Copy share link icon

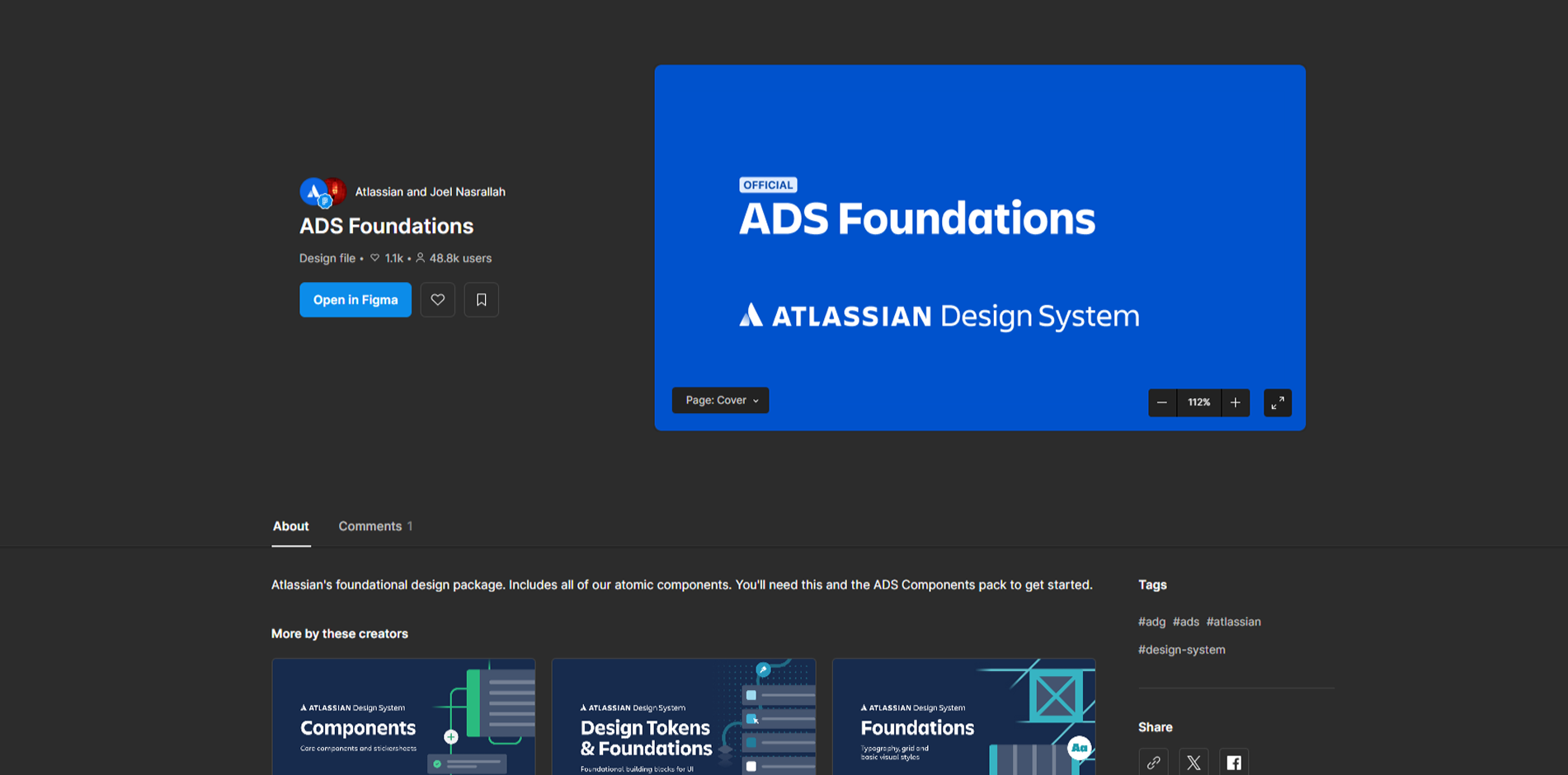pyautogui.click(x=1153, y=763)
